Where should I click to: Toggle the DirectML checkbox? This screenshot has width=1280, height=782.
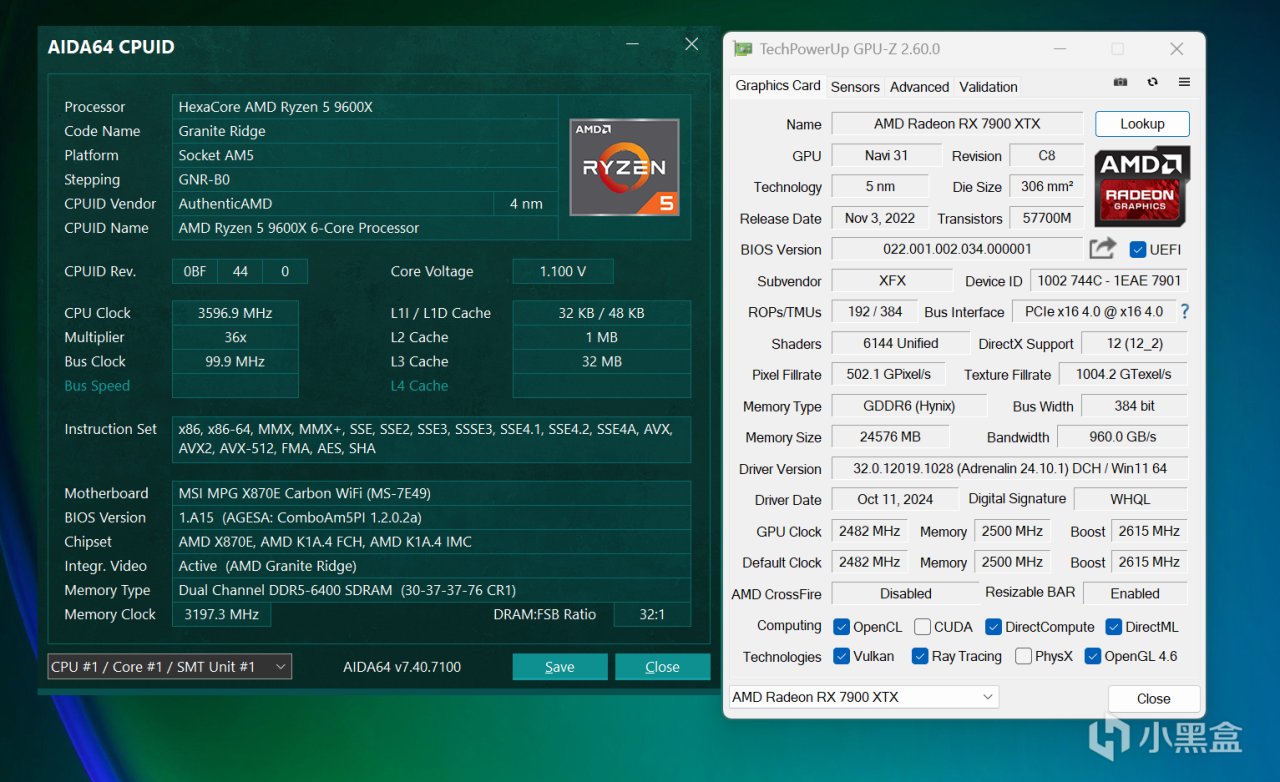(x=1113, y=626)
